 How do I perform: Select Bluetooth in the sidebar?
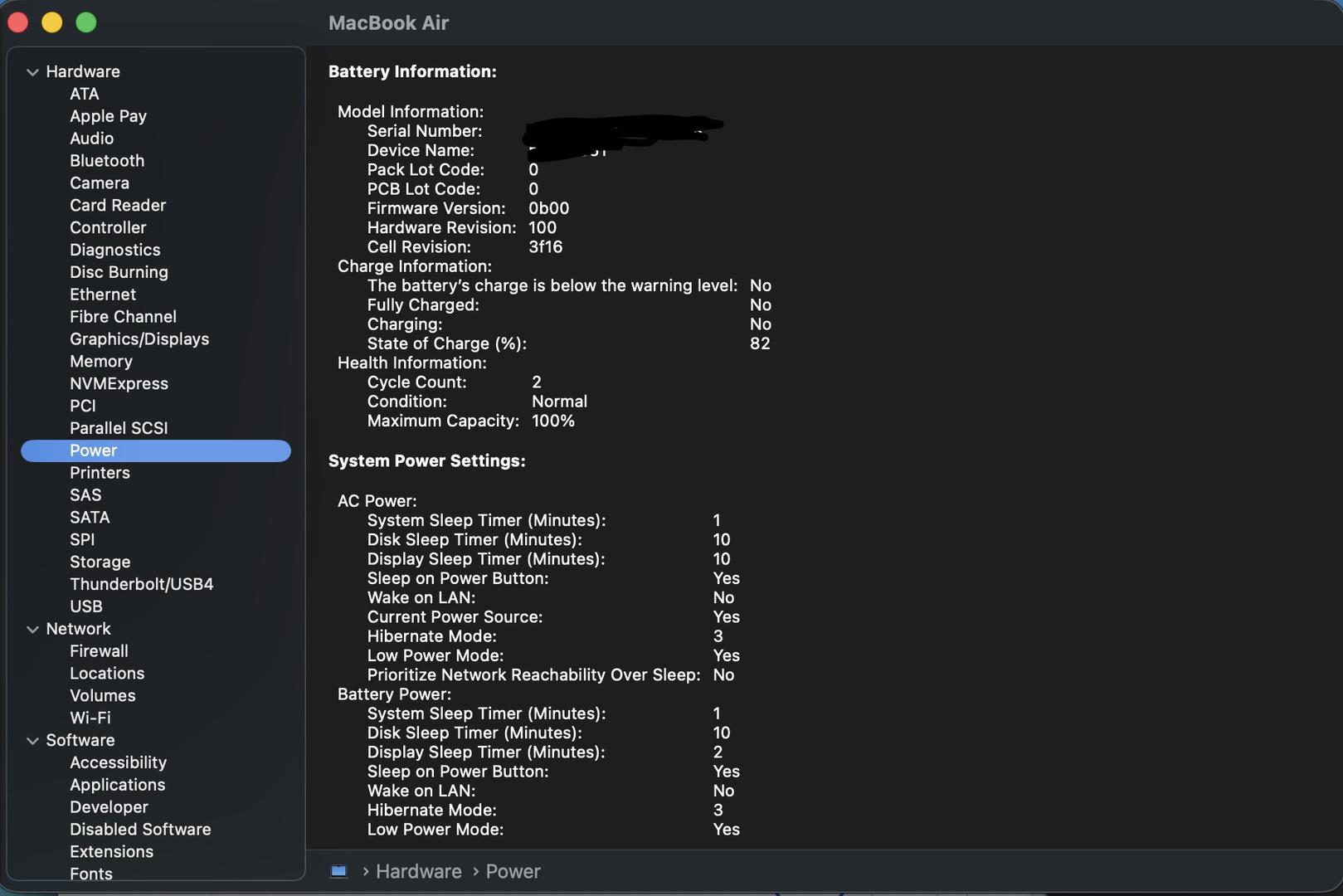[x=107, y=161]
